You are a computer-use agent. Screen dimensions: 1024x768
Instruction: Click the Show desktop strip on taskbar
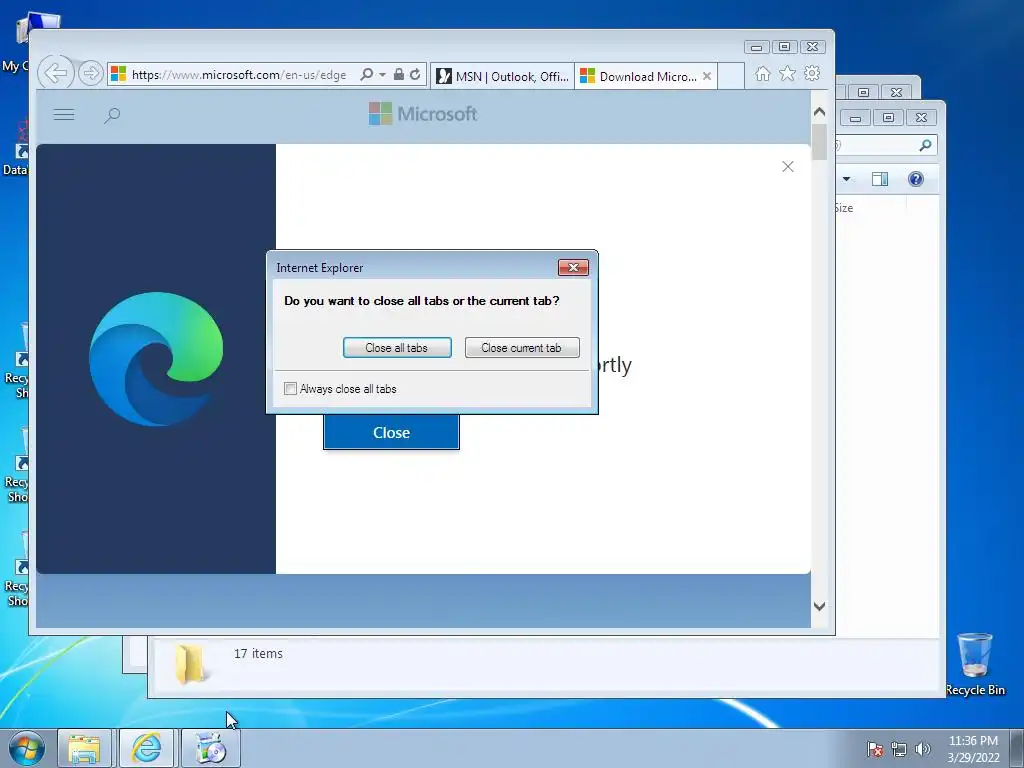coord(1017,748)
